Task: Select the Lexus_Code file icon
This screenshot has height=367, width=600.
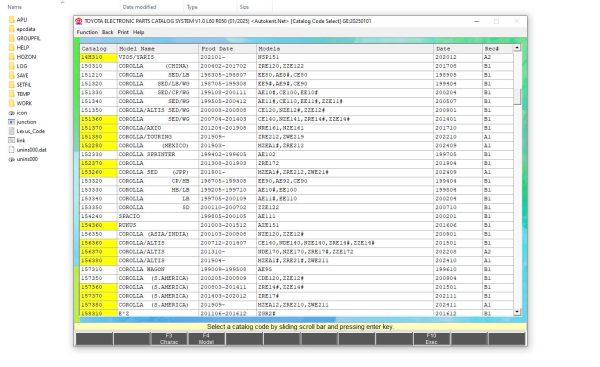Action: coord(11,131)
